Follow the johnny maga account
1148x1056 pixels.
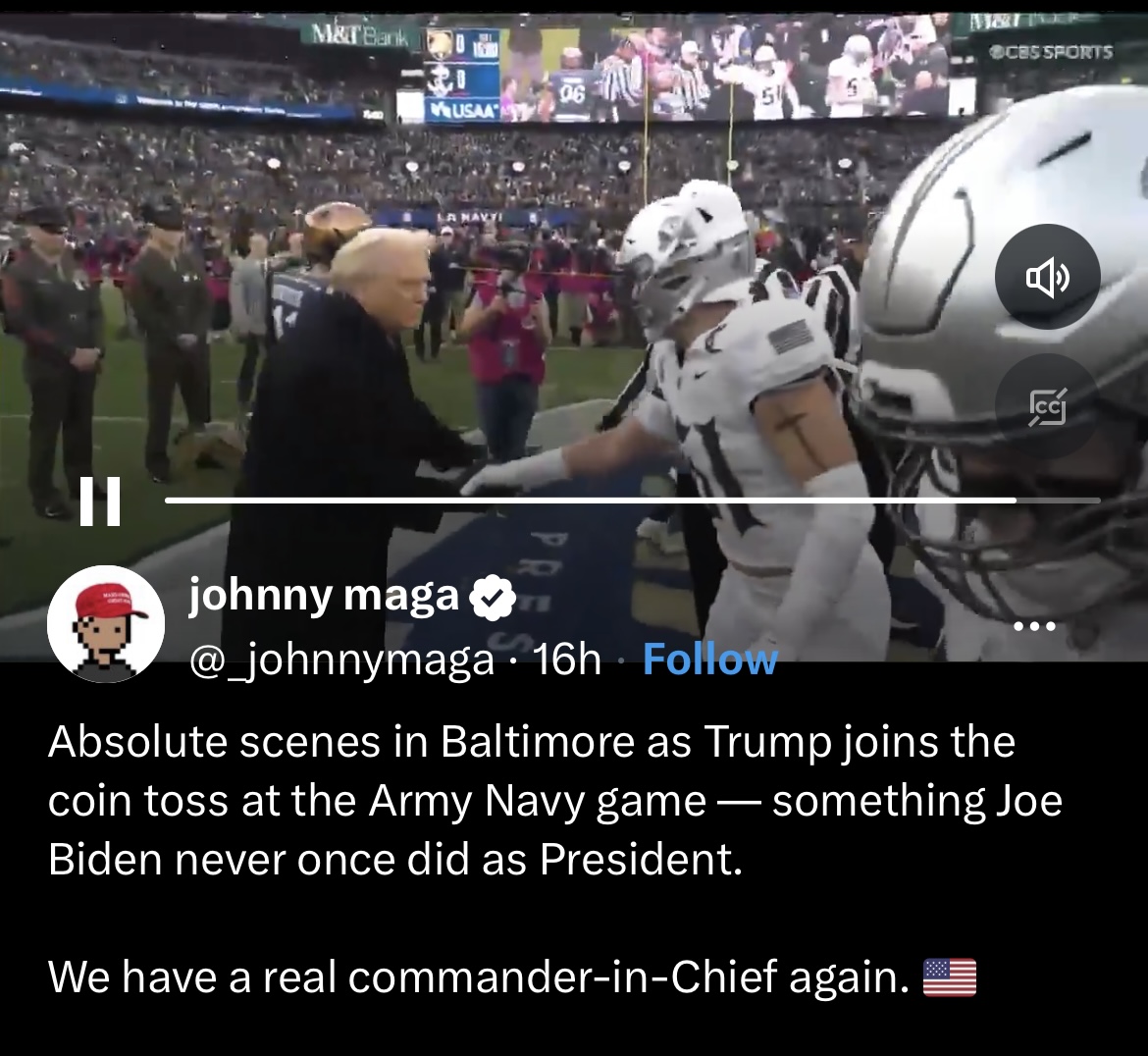tap(709, 660)
